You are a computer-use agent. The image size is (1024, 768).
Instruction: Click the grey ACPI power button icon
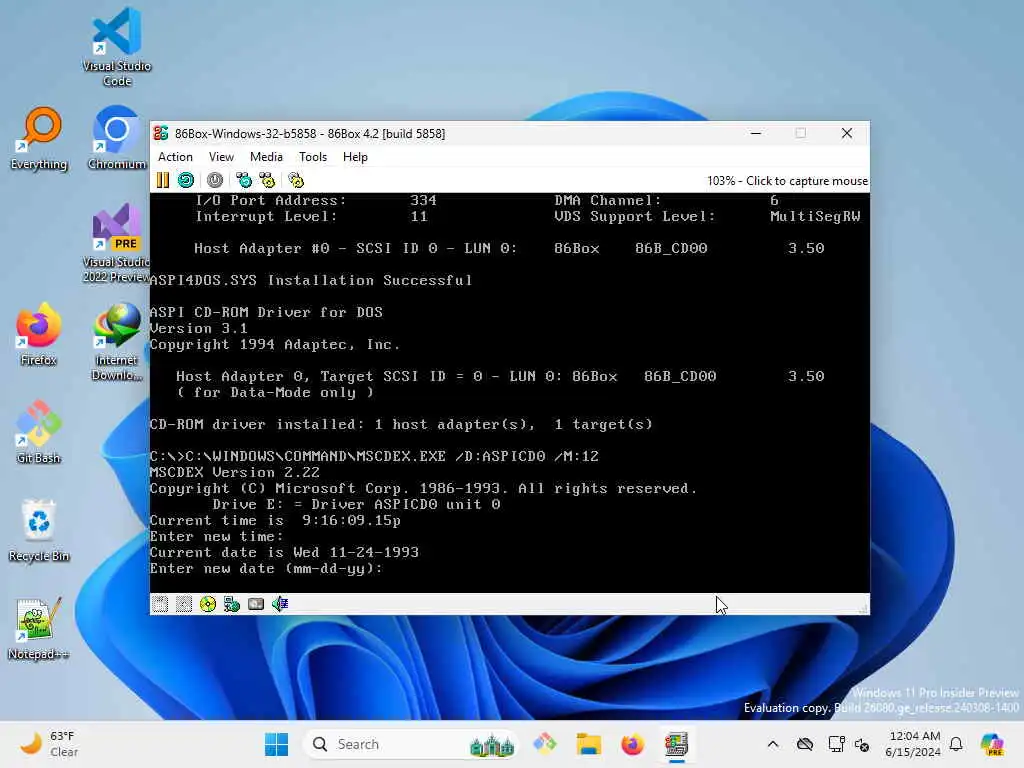coord(215,180)
